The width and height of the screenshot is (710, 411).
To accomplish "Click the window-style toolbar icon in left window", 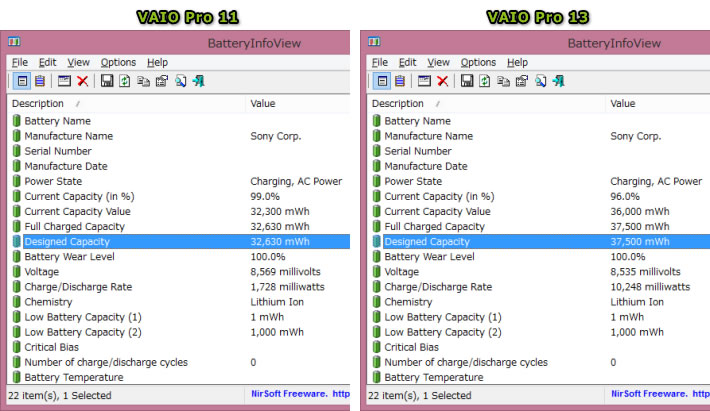I will tap(64, 81).
